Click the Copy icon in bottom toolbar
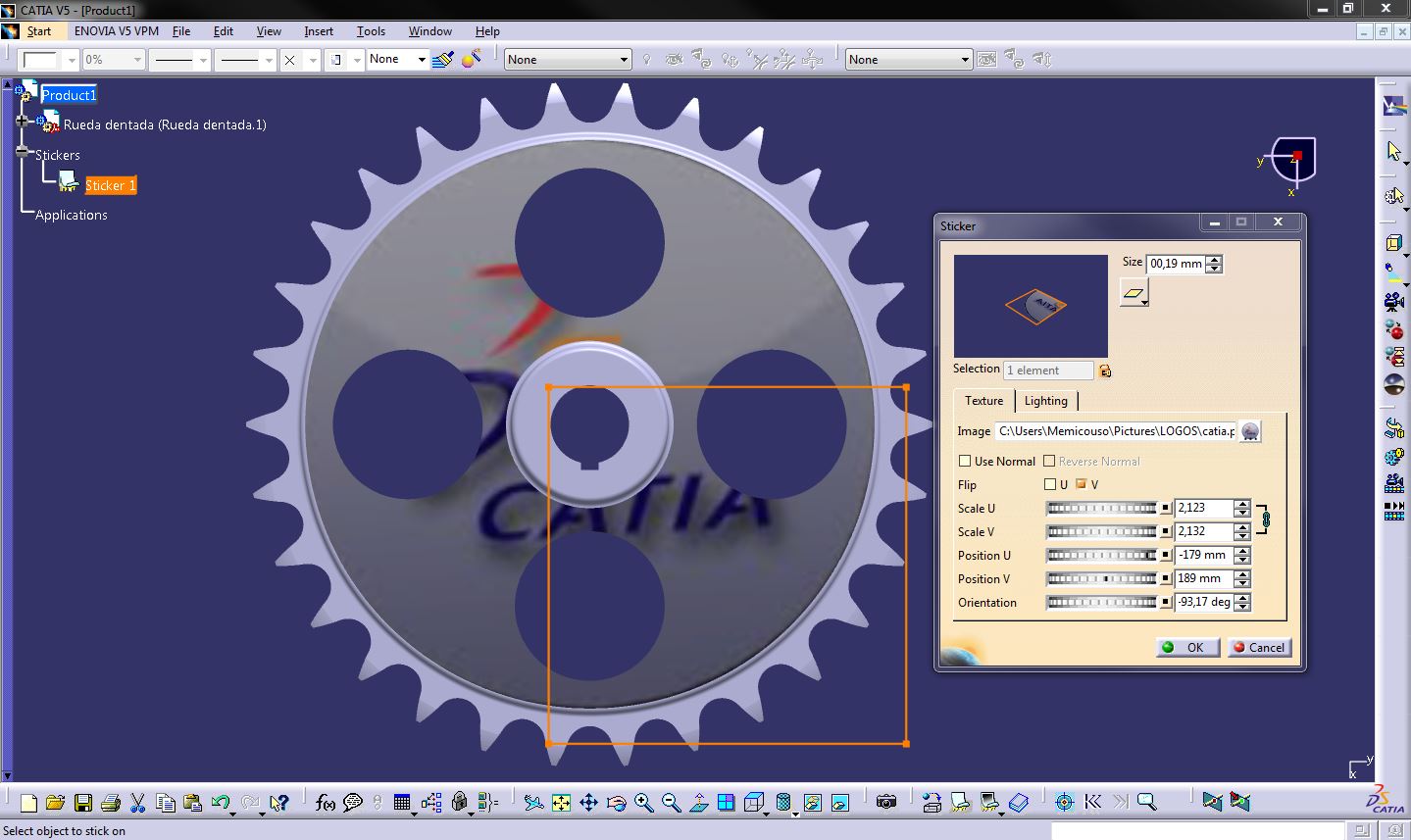 (165, 803)
